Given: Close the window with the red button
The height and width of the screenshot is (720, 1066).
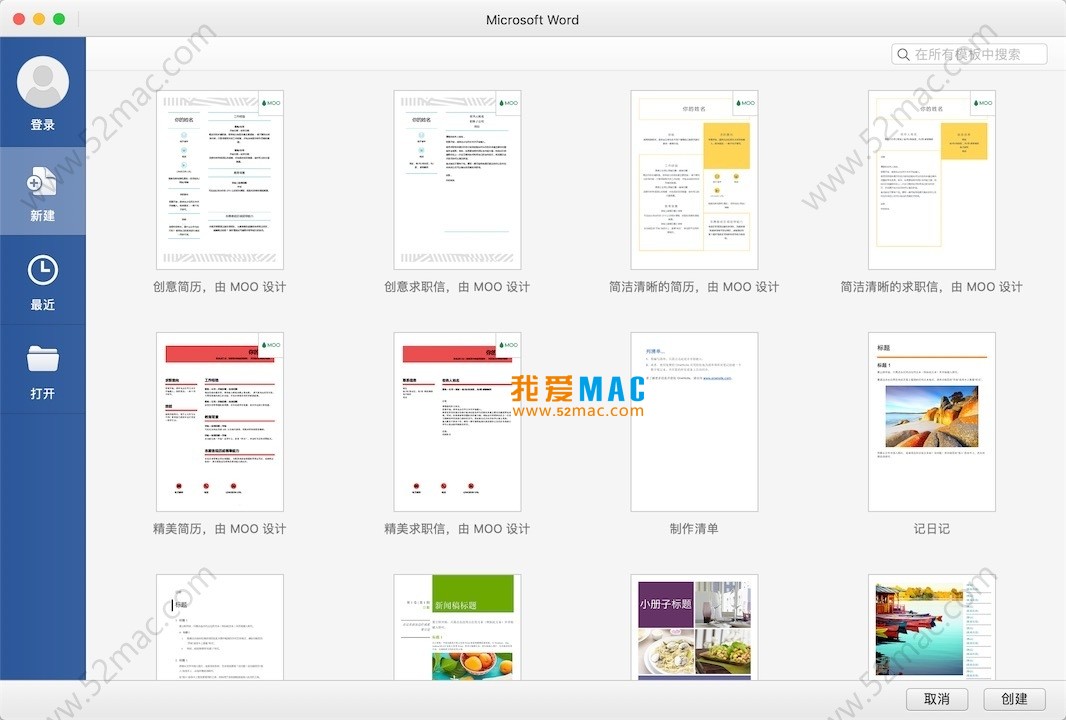Looking at the screenshot, I should (19, 19).
